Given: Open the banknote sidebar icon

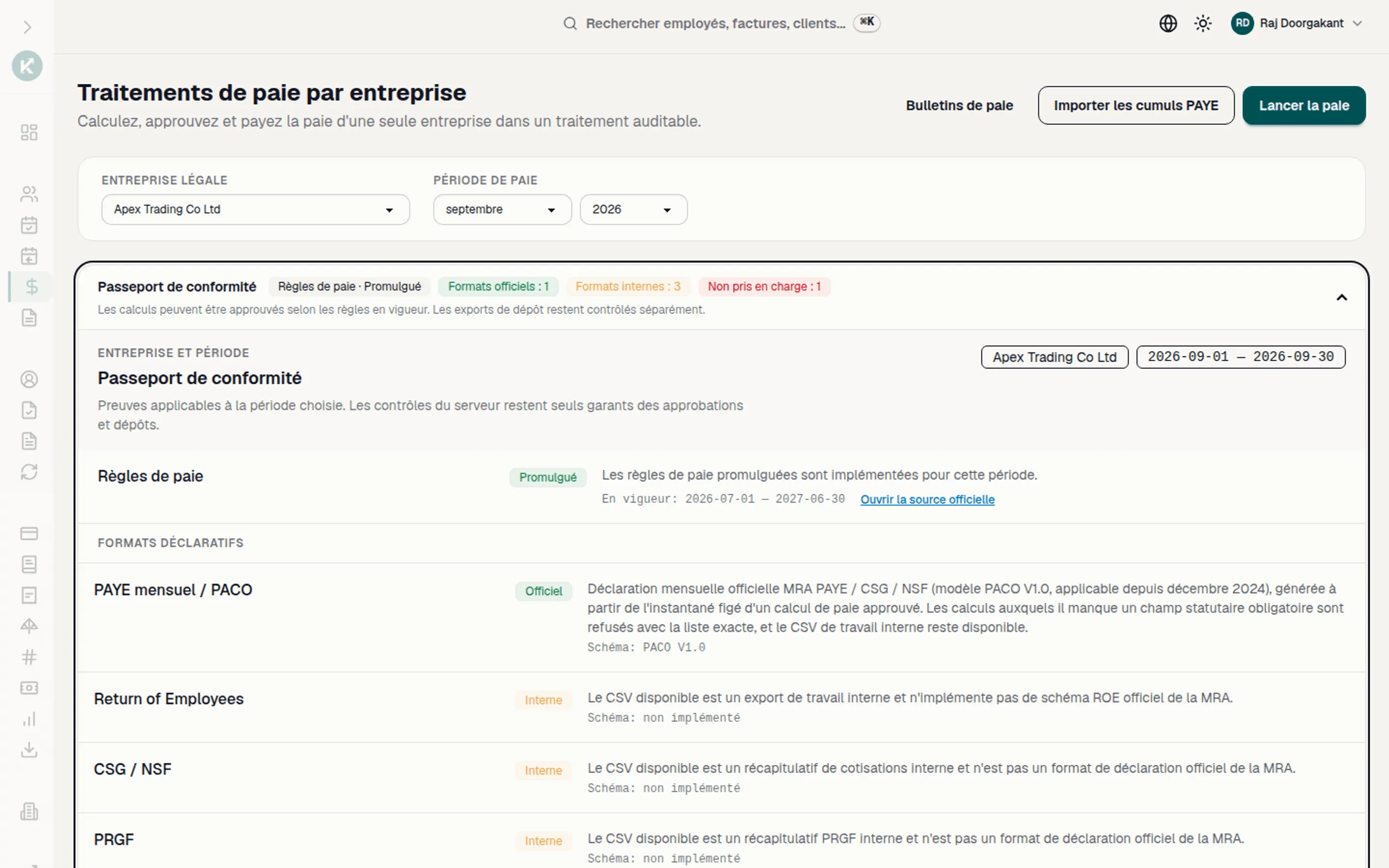Looking at the screenshot, I should pos(29,688).
